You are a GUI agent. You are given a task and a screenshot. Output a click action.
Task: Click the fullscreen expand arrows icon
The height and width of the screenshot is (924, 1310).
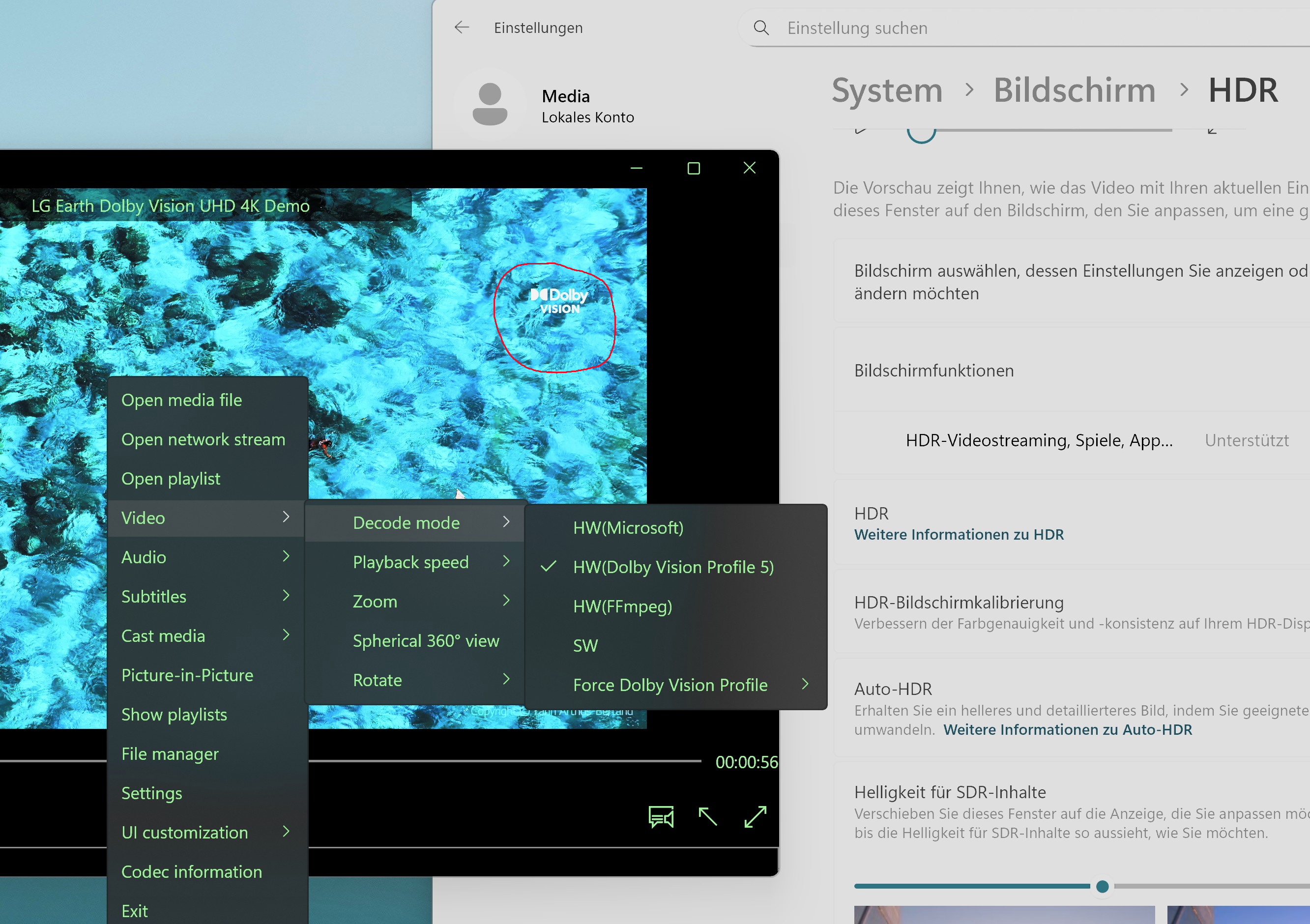pos(755,817)
